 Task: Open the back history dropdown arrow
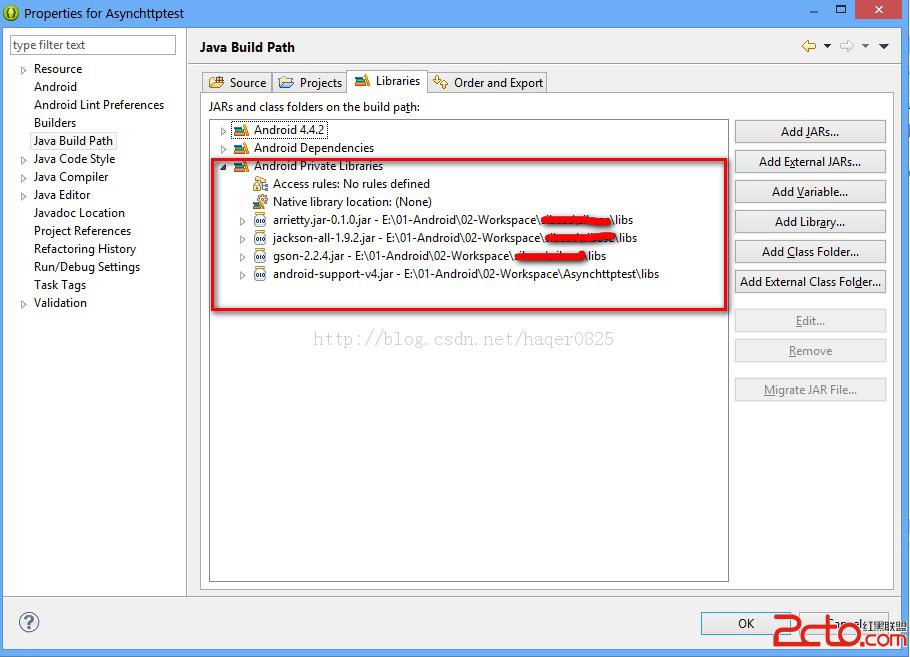point(828,46)
